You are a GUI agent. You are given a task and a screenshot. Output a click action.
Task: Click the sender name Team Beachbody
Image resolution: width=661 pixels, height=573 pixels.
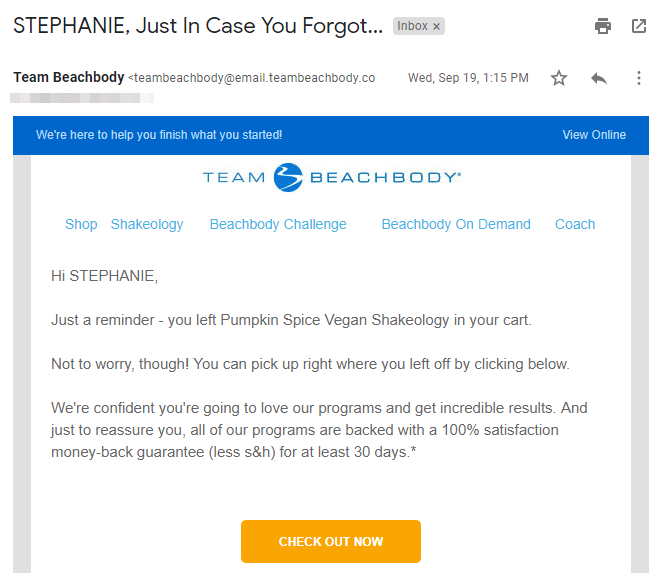click(x=69, y=77)
